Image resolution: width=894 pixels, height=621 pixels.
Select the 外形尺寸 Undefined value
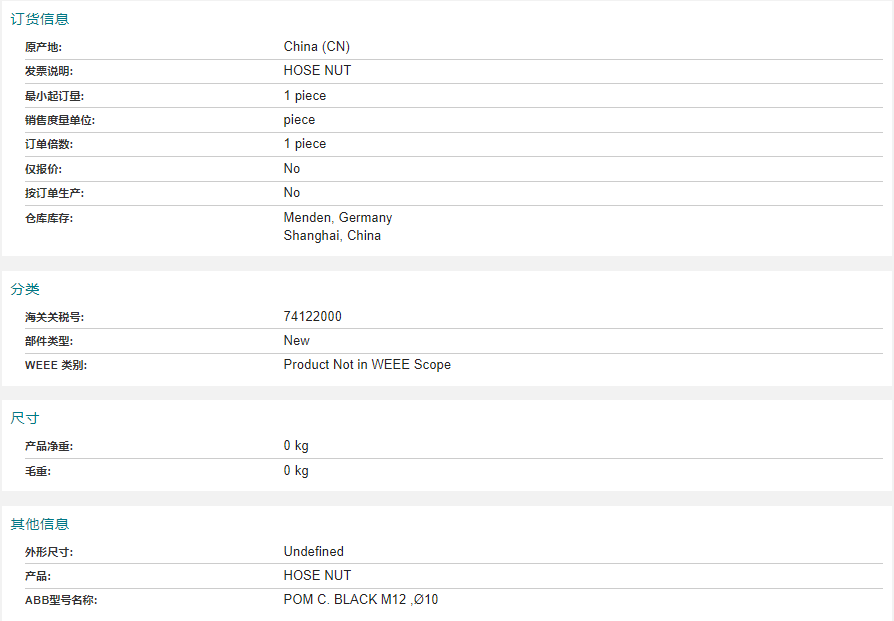pyautogui.click(x=314, y=551)
